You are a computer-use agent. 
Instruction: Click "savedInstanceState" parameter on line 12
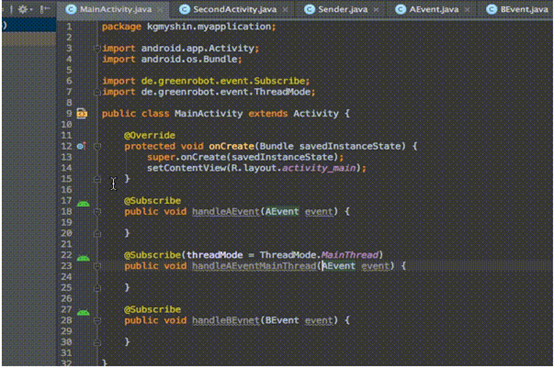[x=350, y=146]
